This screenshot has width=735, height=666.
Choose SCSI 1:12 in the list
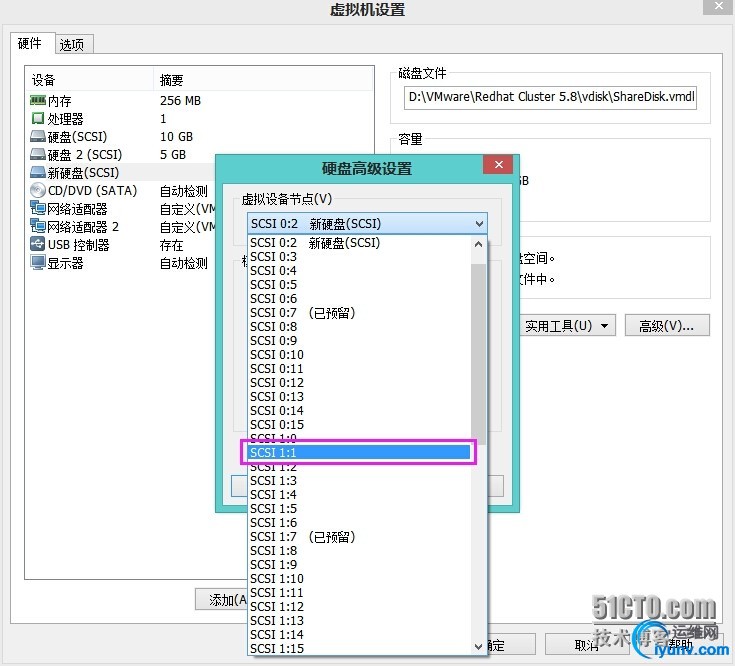[359, 607]
